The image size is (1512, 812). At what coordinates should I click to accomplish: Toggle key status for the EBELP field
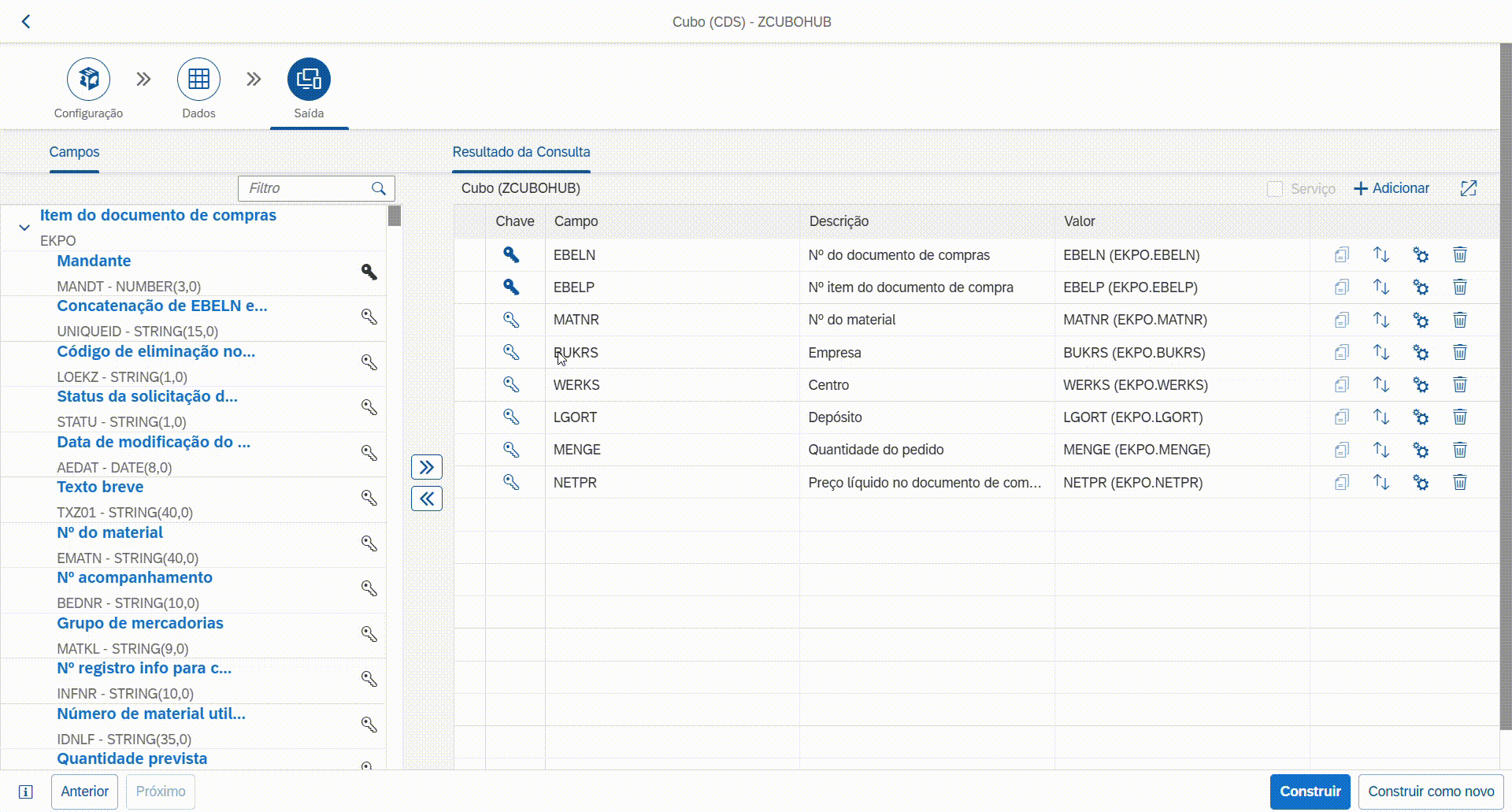(511, 287)
